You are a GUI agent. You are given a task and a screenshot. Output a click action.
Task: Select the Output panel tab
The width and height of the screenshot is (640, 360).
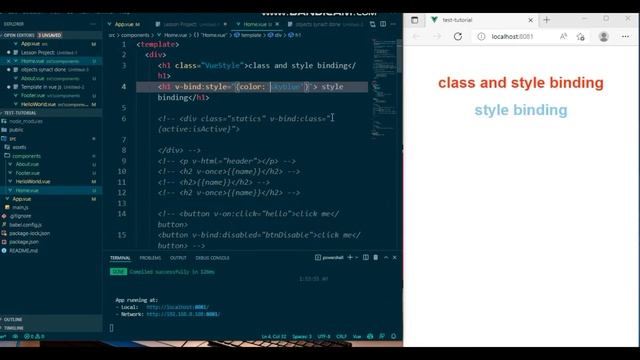(x=178, y=258)
